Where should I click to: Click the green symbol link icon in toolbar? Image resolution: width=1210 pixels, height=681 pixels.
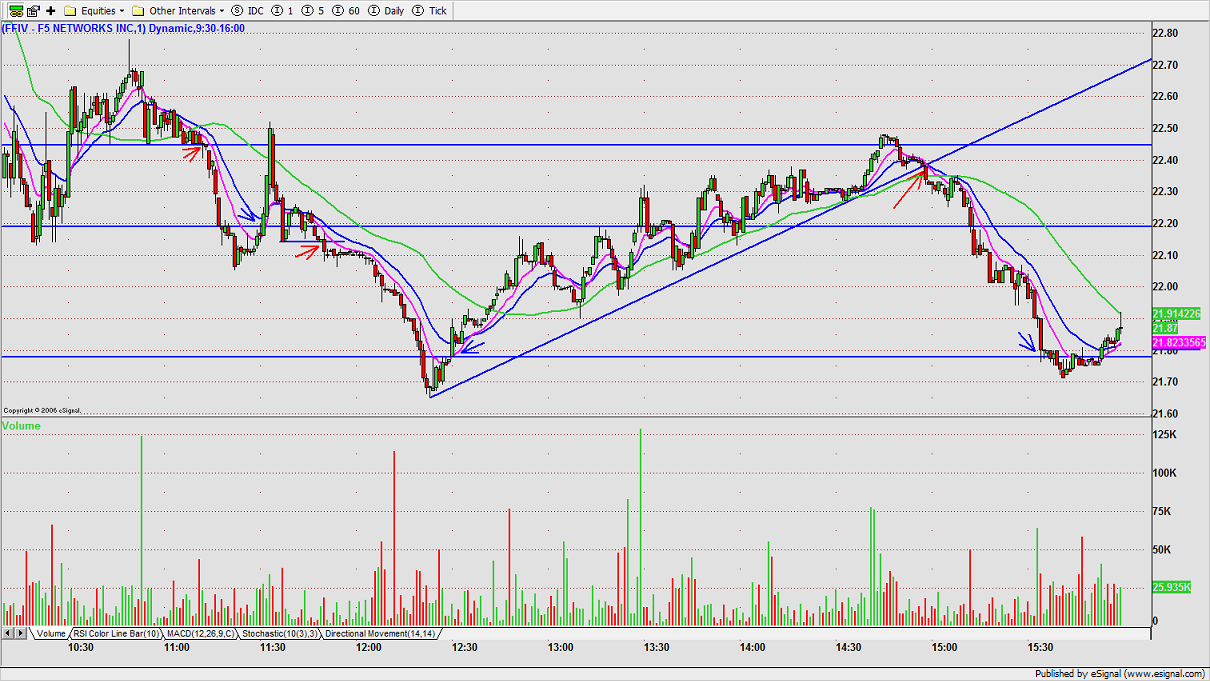[15, 11]
